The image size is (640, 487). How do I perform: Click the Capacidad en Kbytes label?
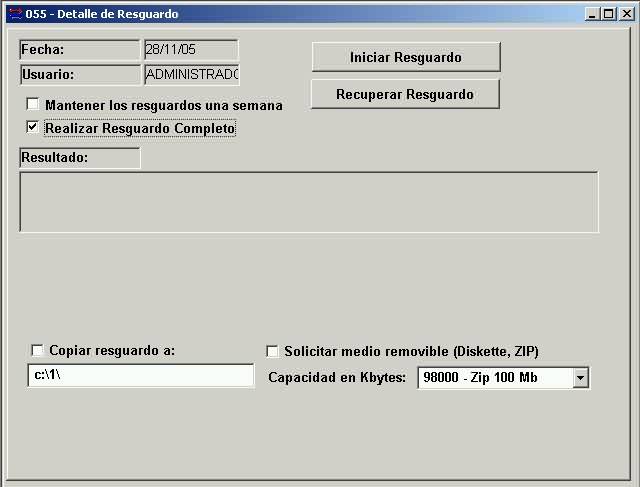(337, 378)
